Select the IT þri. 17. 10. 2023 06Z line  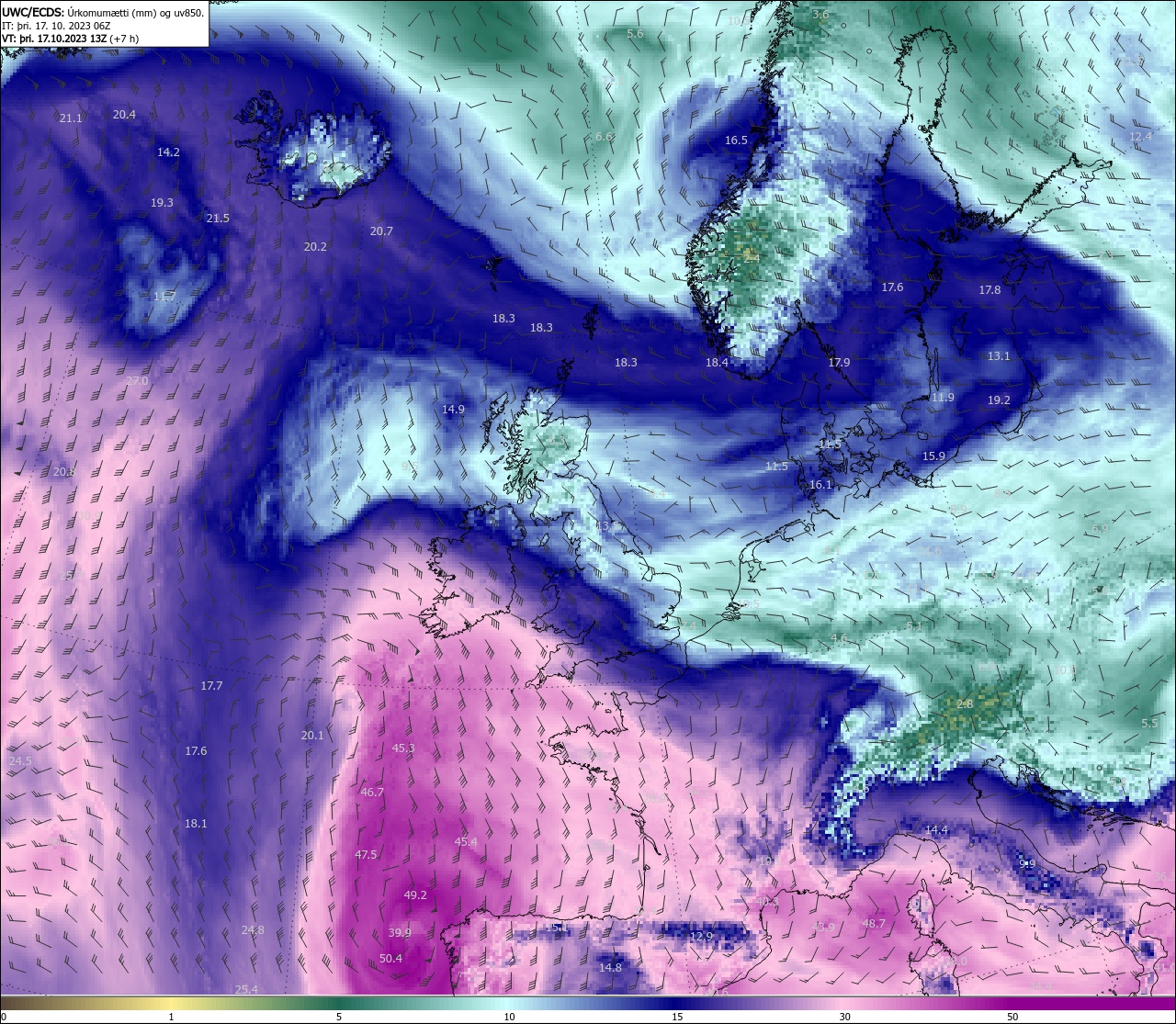pyautogui.click(x=57, y=26)
